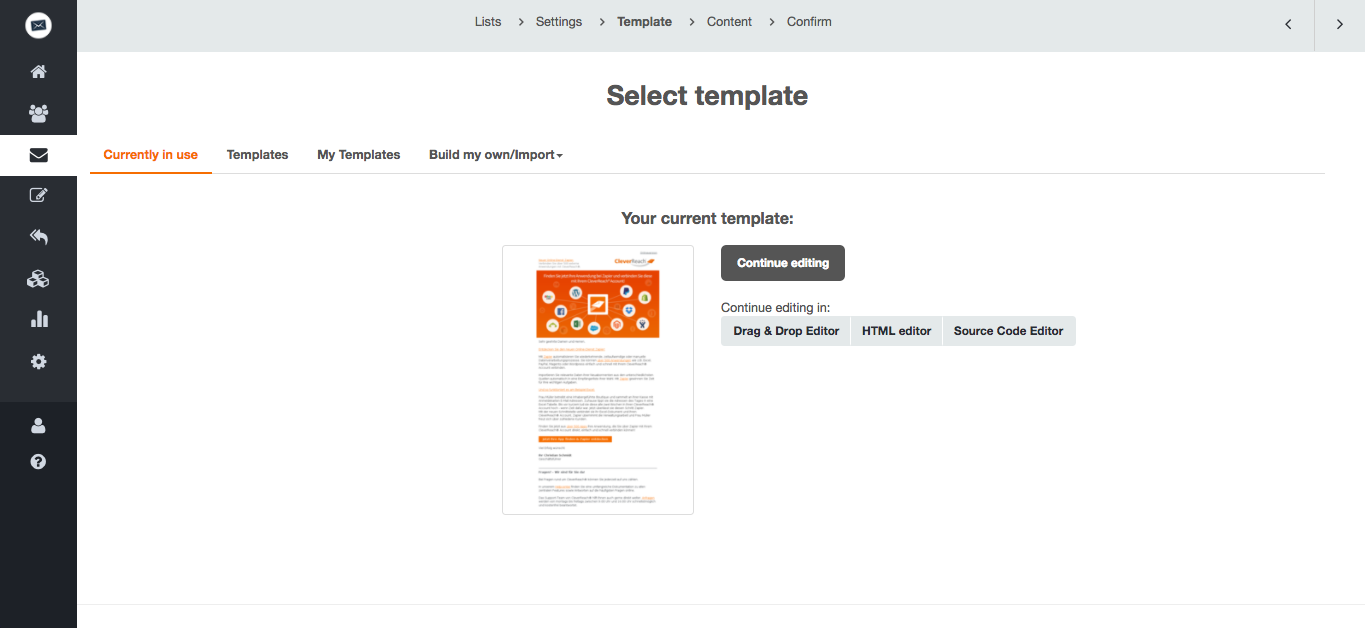Switch to Currently in use tab
This screenshot has height=628, width=1365.
151,155
